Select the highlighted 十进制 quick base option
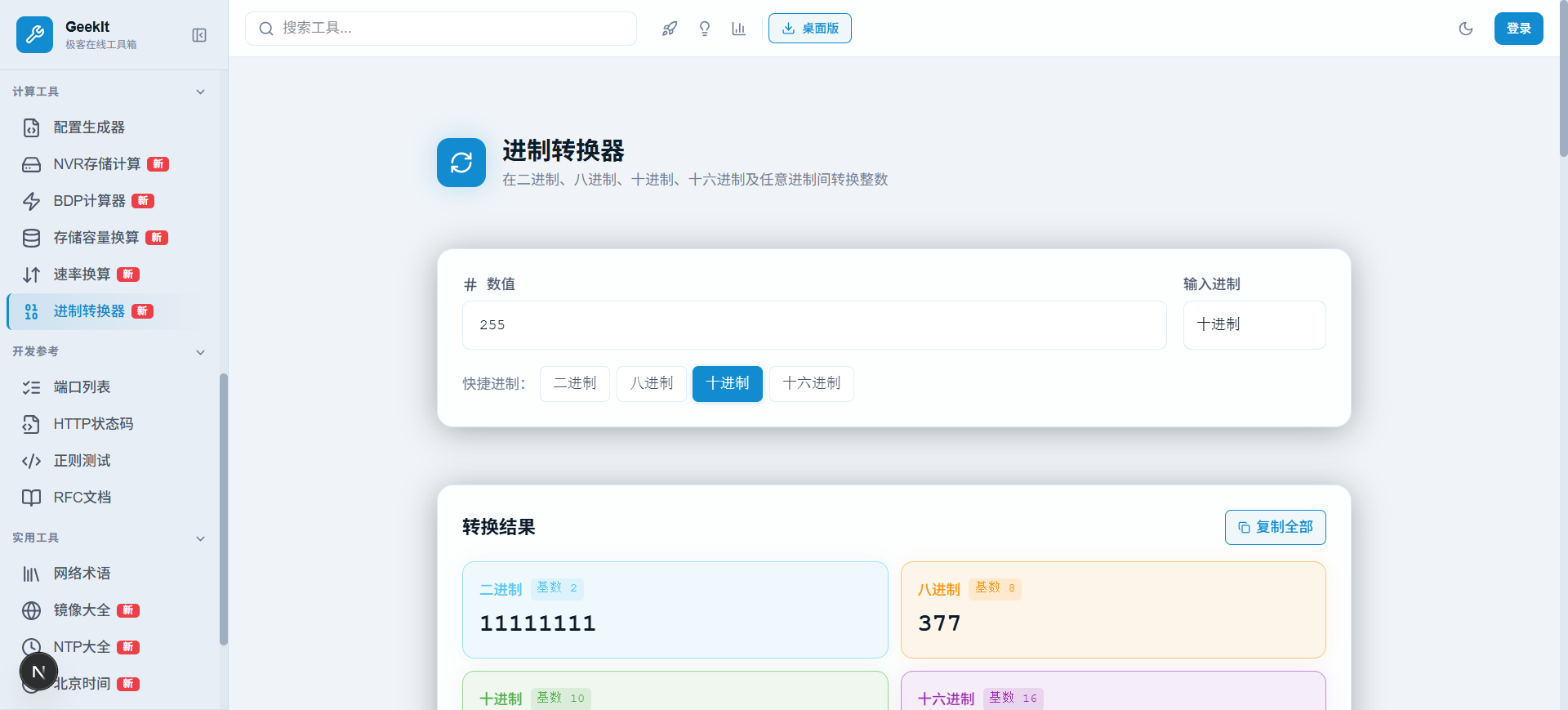The image size is (1568, 710). [x=728, y=384]
